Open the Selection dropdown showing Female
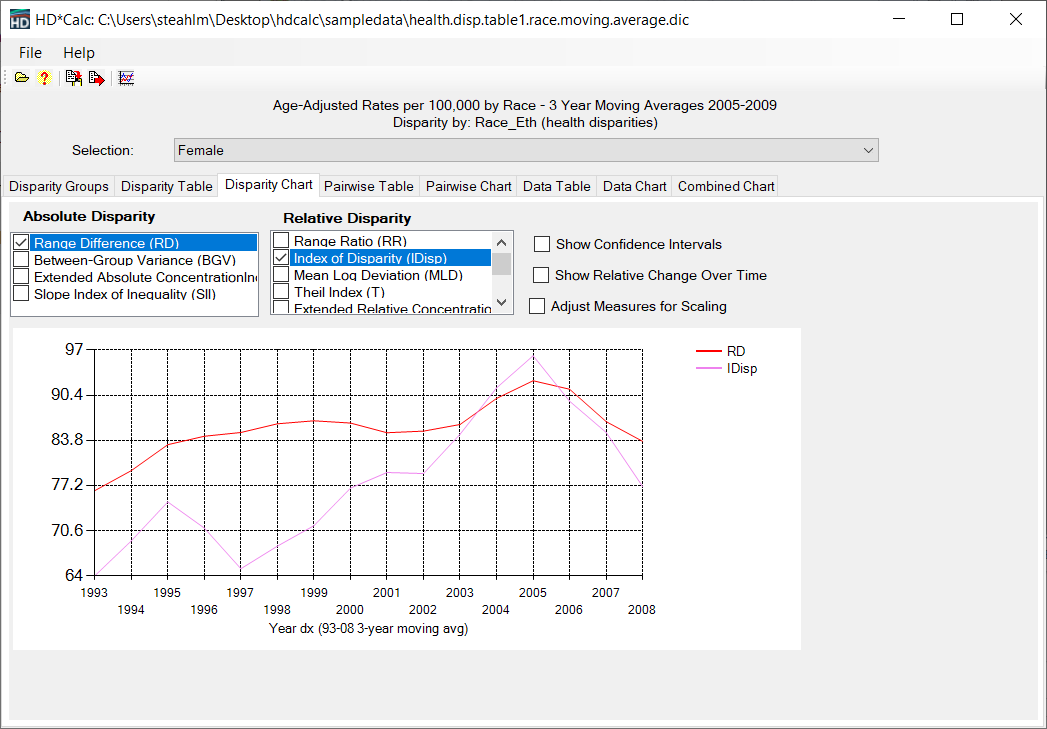Image resolution: width=1047 pixels, height=729 pixels. (525, 150)
